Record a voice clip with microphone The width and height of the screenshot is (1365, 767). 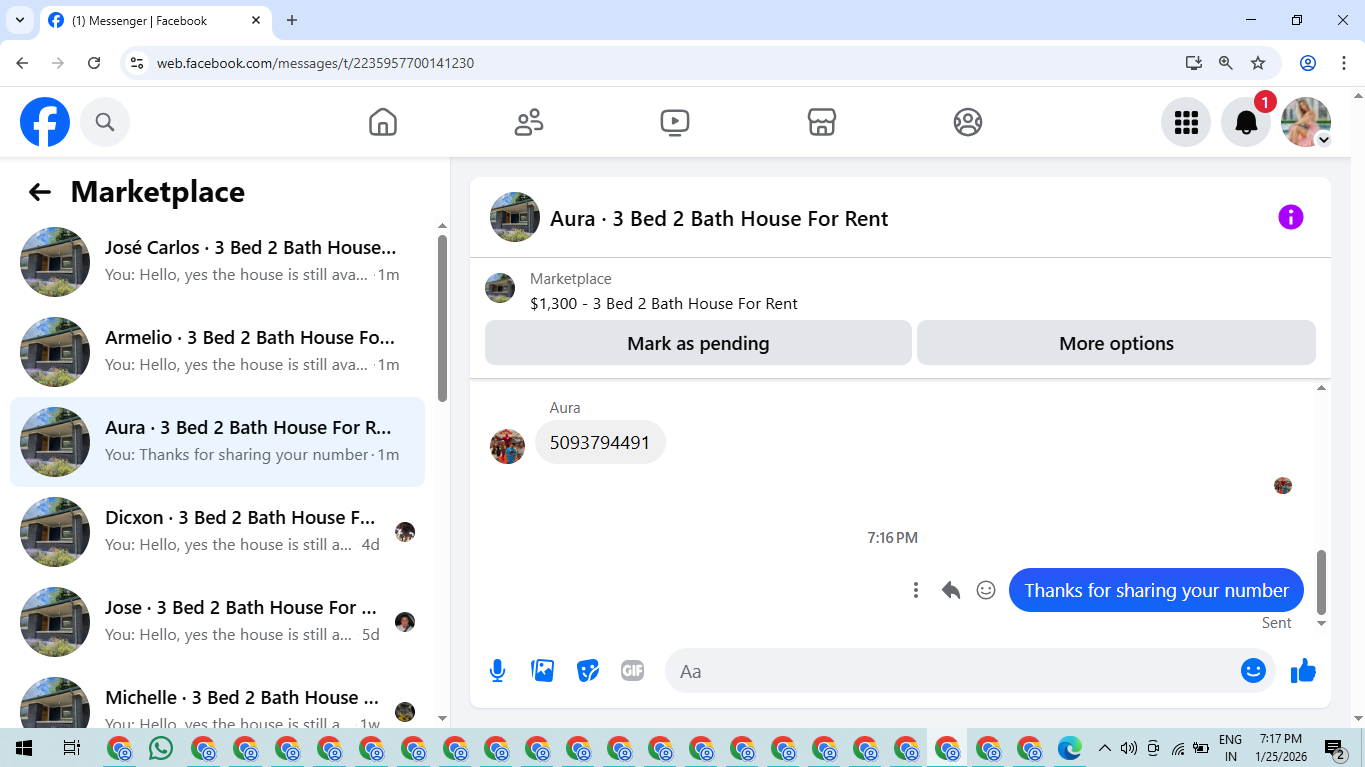498,671
